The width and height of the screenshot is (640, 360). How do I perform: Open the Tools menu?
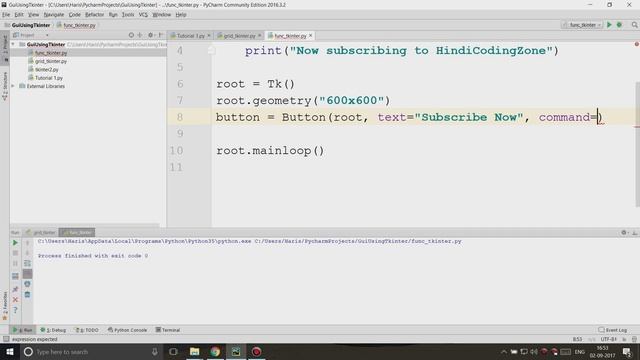pyautogui.click(x=128, y=15)
